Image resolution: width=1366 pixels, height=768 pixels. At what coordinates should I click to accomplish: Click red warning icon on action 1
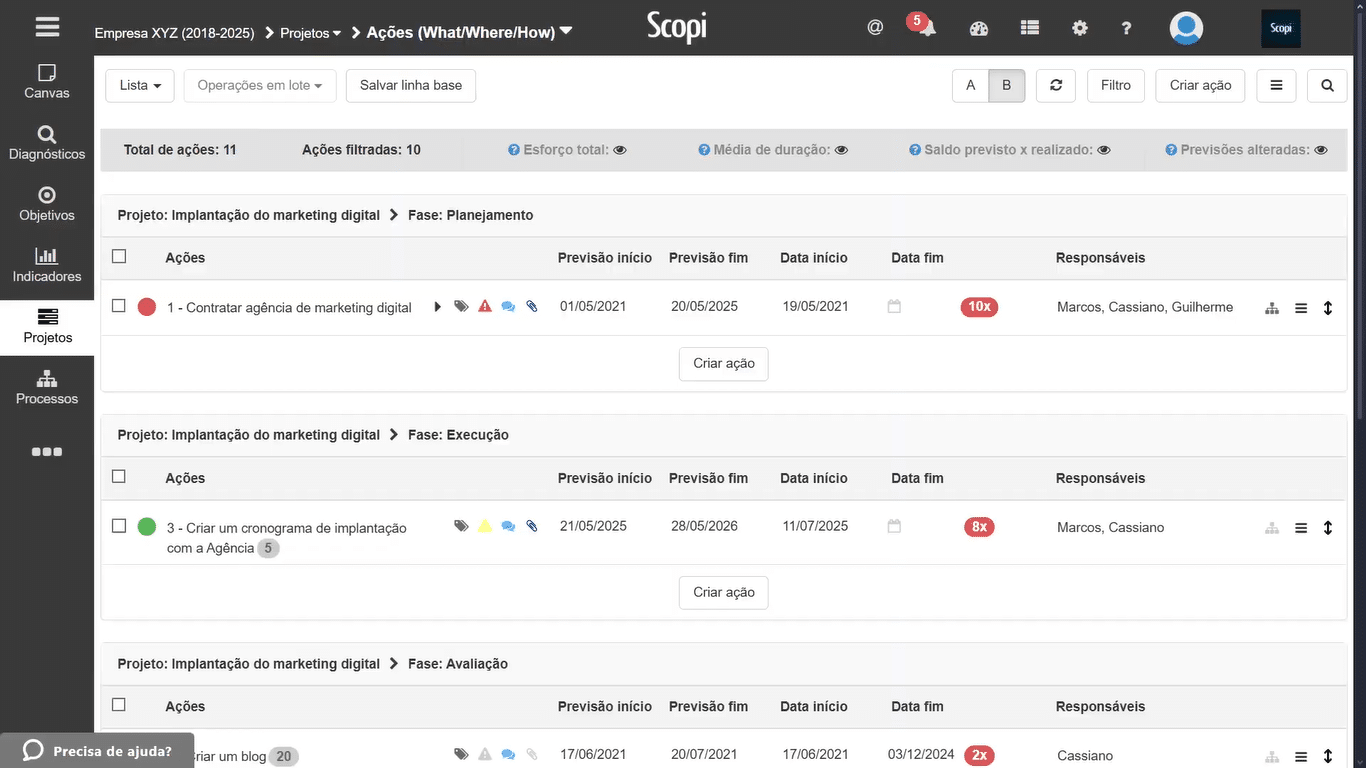point(485,307)
